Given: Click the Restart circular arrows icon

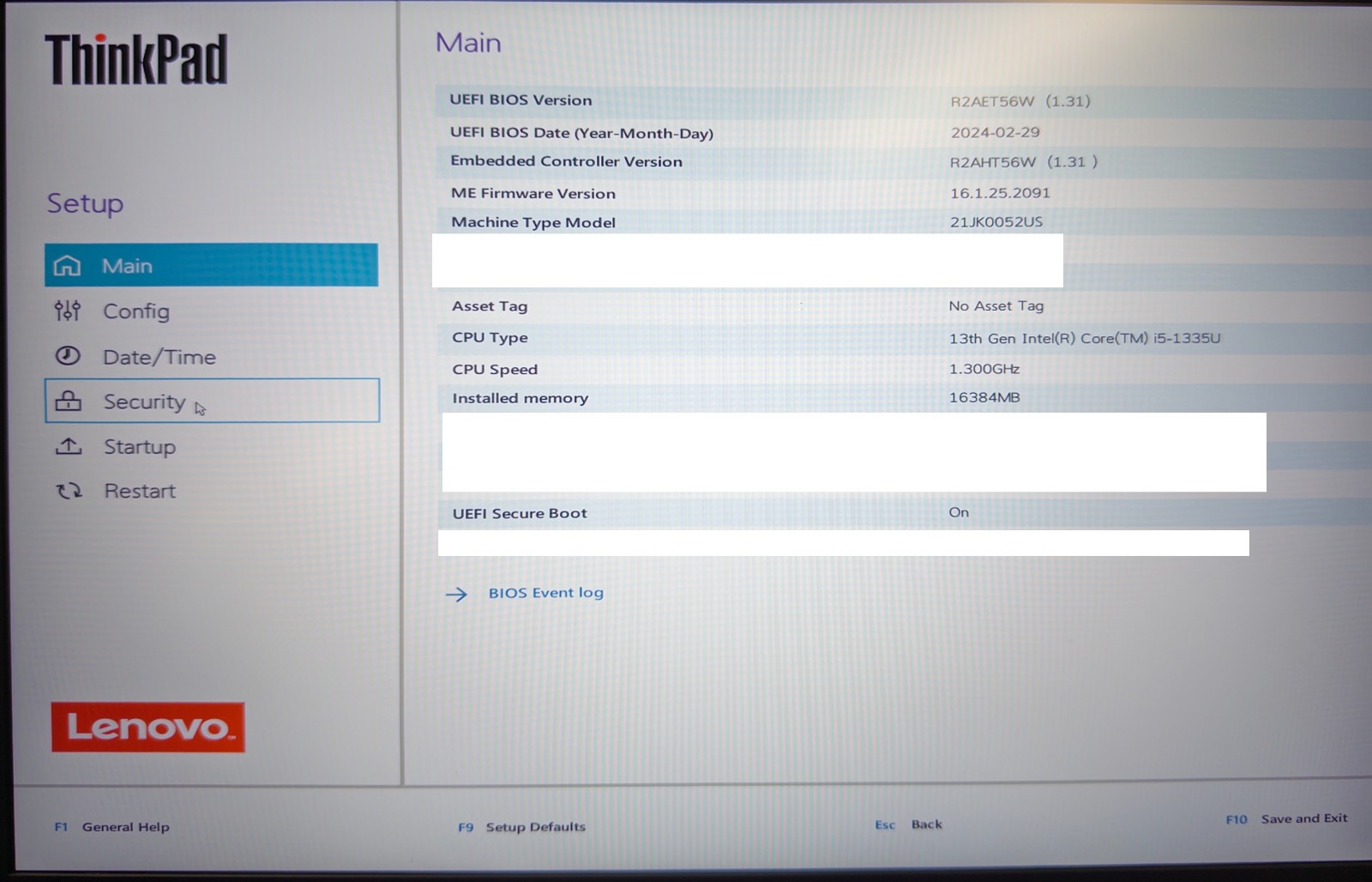Looking at the screenshot, I should tap(69, 491).
